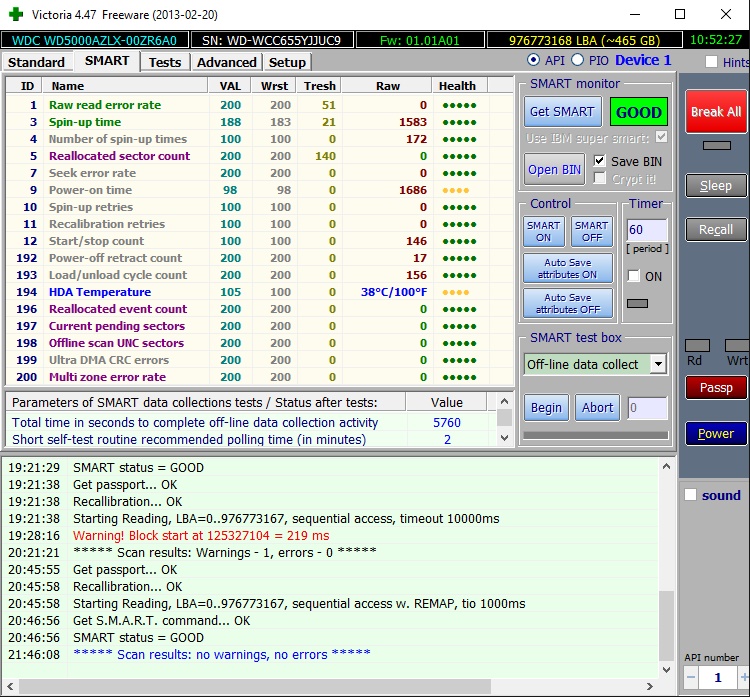The height and width of the screenshot is (697, 750).
Task: Click the log scroll up arrow
Action: (666, 466)
